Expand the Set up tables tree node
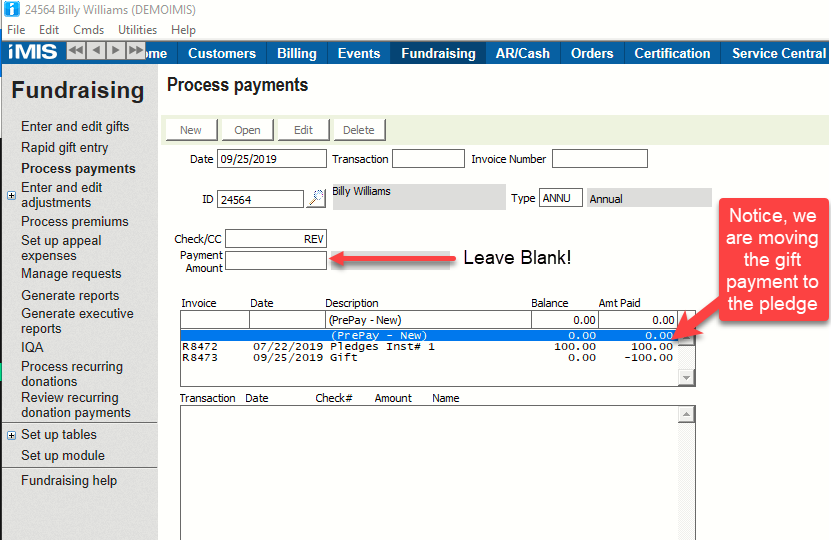 (x=11, y=435)
